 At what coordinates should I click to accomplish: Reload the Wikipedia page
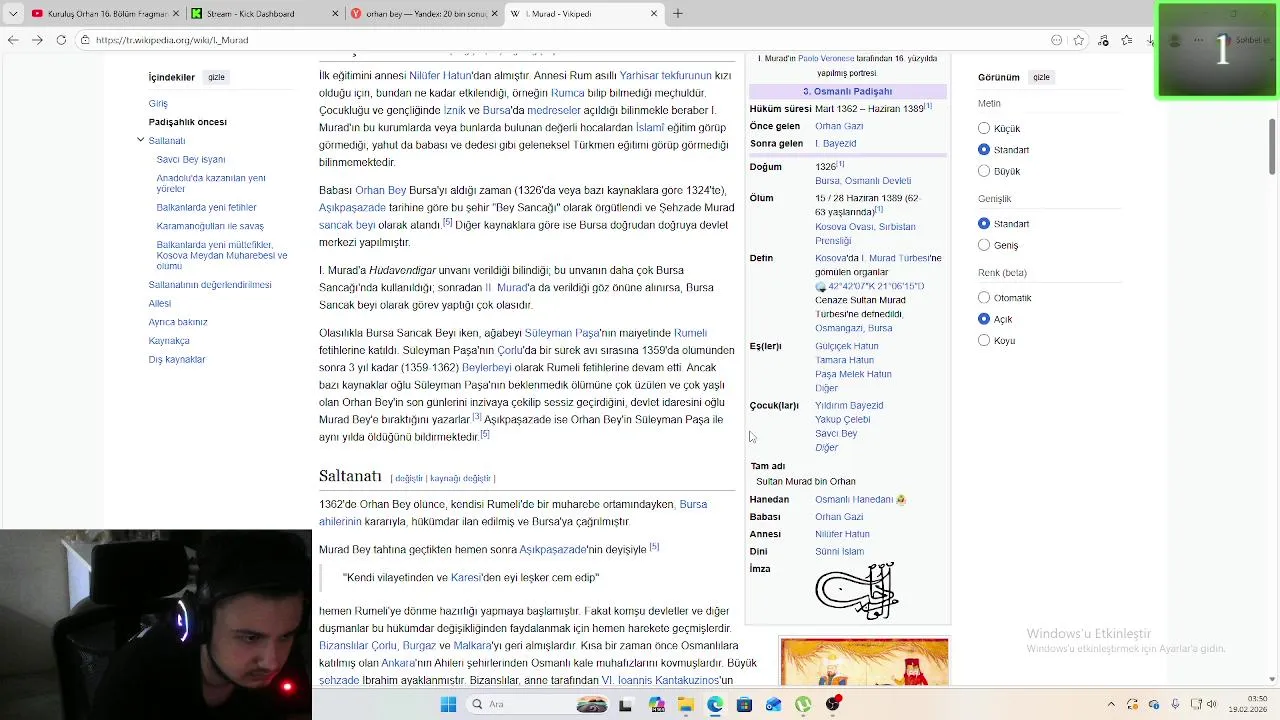[x=61, y=40]
